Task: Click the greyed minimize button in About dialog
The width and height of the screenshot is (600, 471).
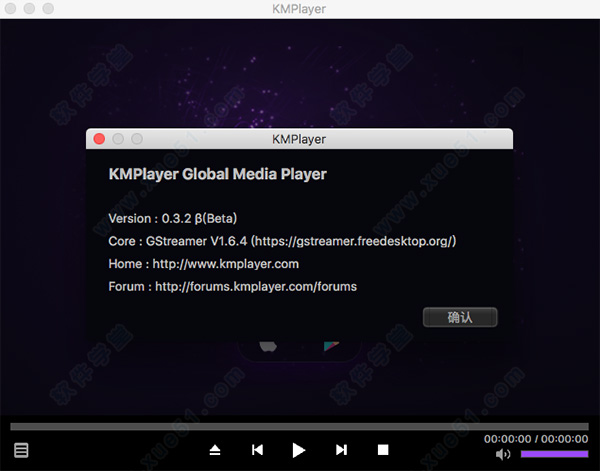Action: click(118, 139)
